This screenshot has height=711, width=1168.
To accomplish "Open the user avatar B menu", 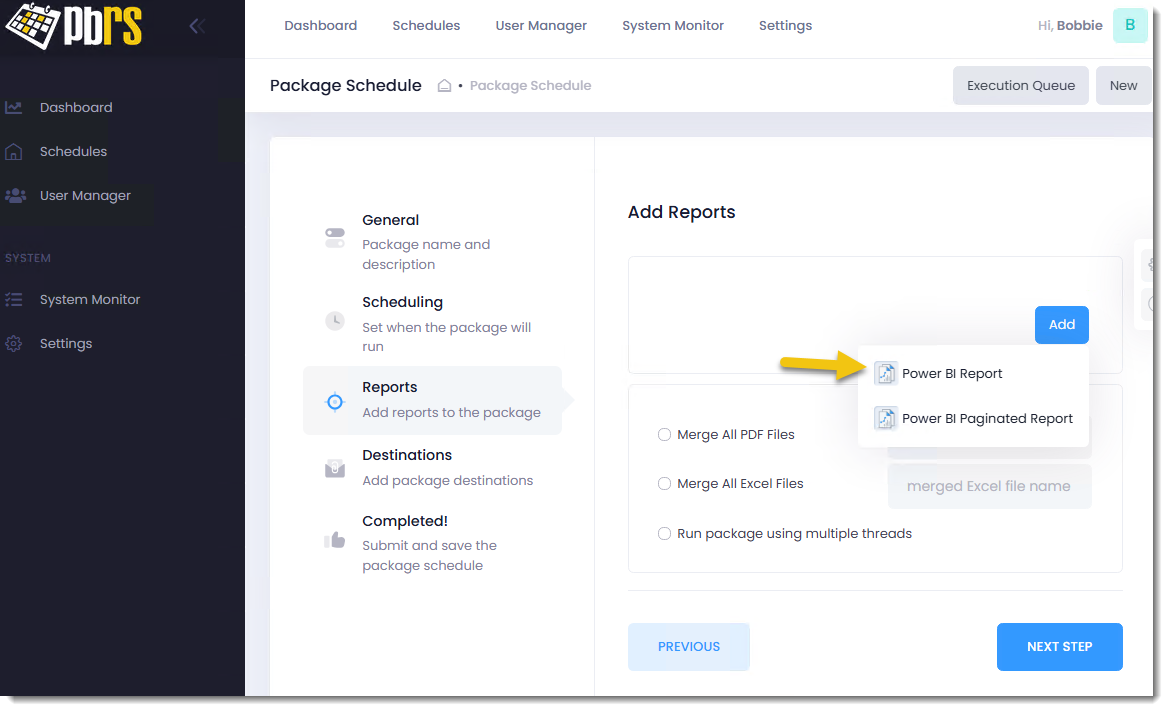I will pos(1129,26).
